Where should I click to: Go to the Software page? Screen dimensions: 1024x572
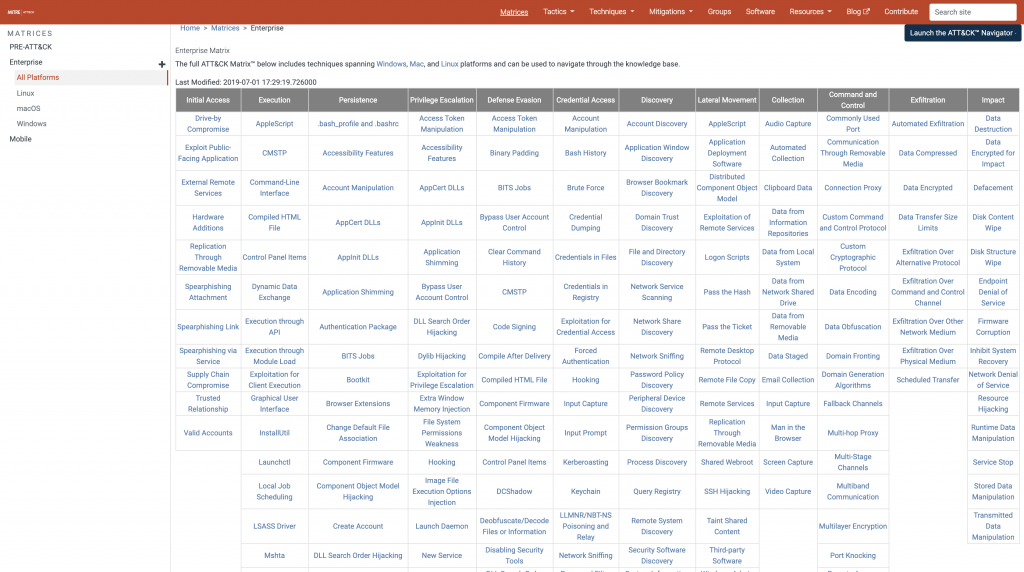pos(760,12)
